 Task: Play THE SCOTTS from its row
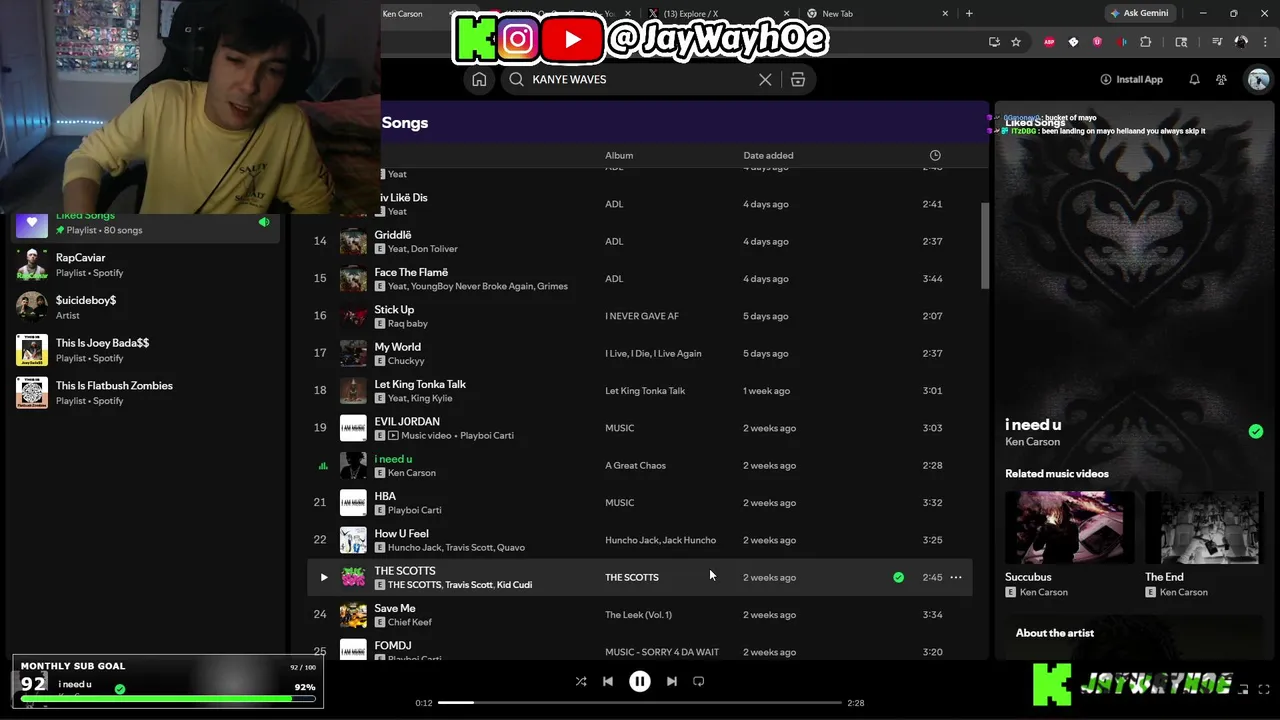[323, 577]
